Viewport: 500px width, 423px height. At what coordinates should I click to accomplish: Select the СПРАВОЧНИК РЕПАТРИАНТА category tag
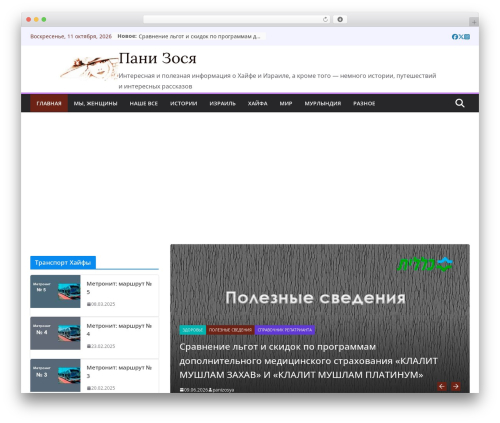tap(285, 330)
